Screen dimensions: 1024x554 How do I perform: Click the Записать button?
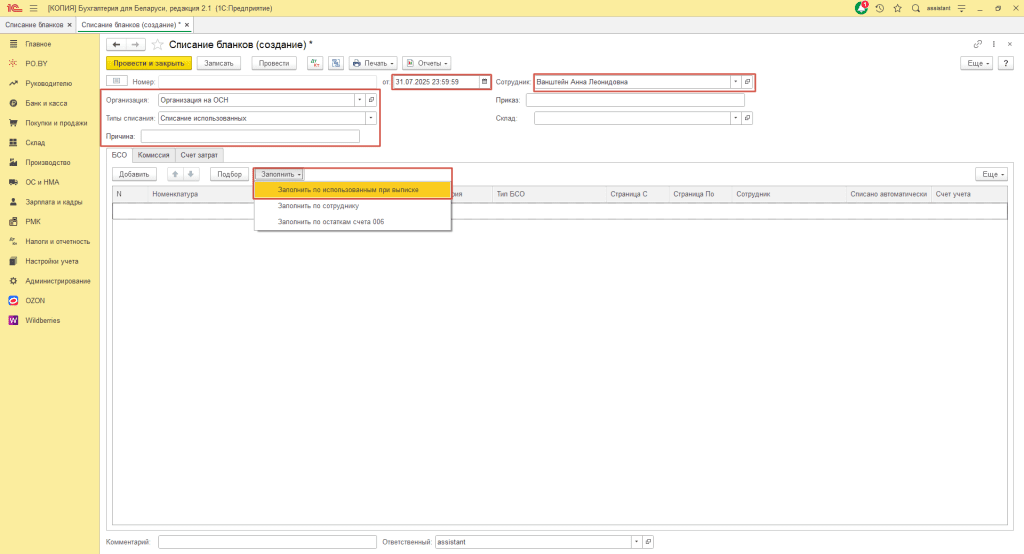click(x=219, y=63)
